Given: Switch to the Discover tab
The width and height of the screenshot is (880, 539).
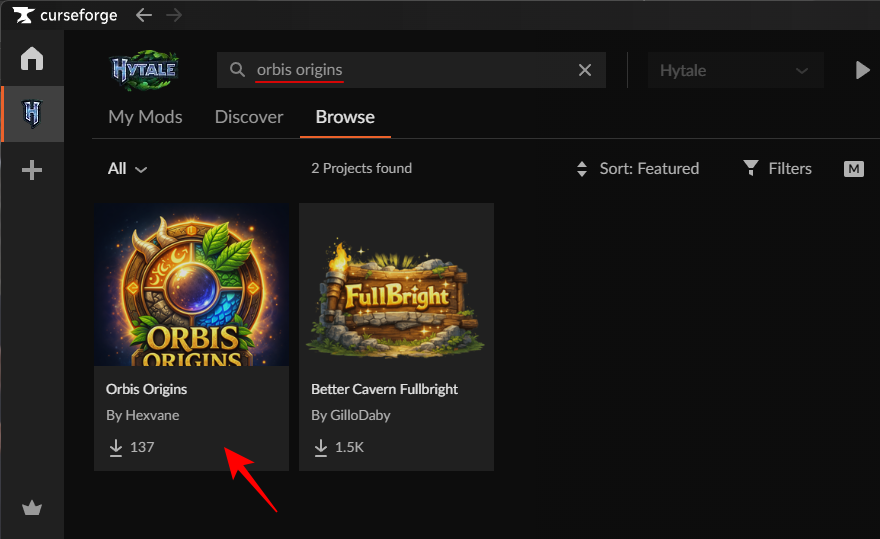Looking at the screenshot, I should [249, 117].
